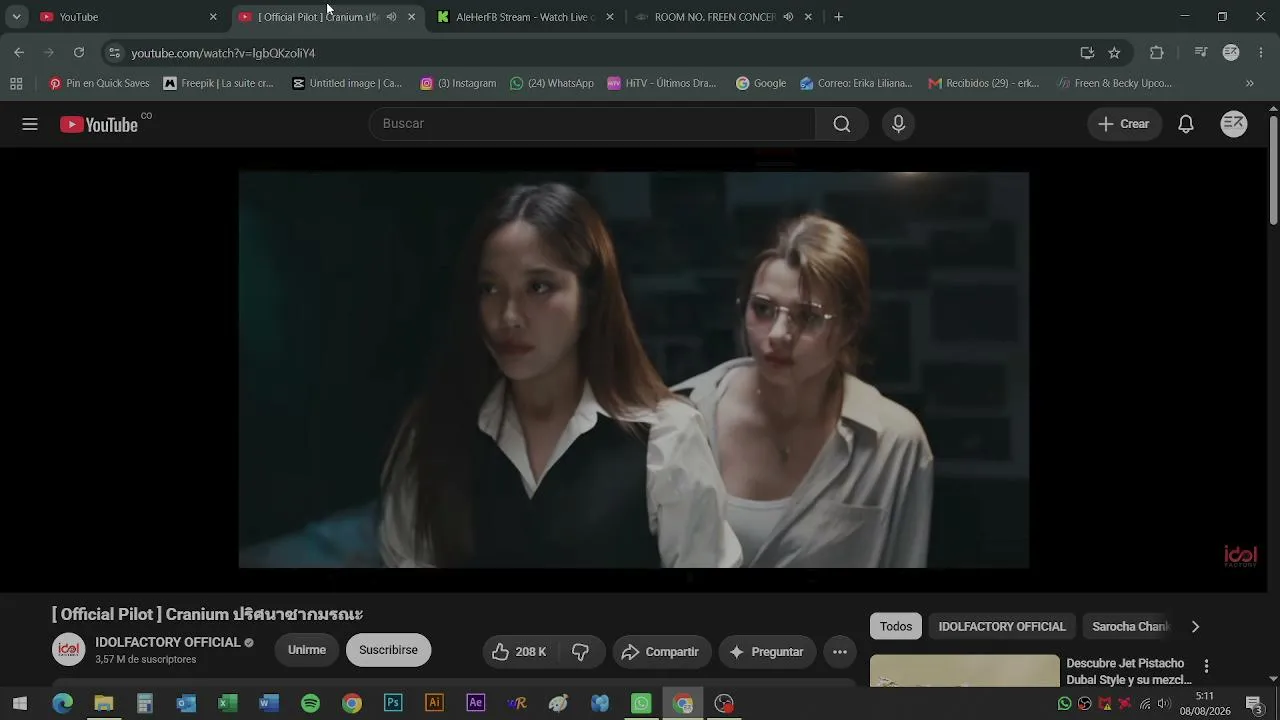This screenshot has width=1280, height=720.
Task: Open the Chrome extensions puzzle icon
Action: click(x=1157, y=53)
